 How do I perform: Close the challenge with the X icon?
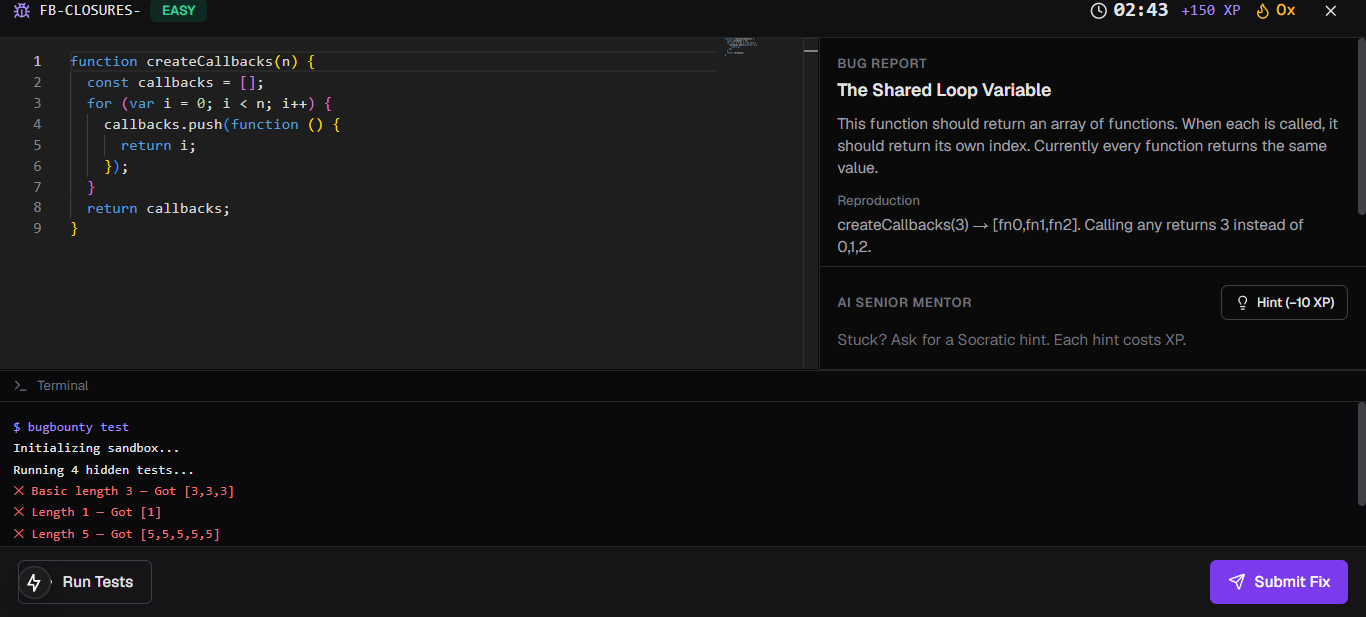pos(1330,11)
